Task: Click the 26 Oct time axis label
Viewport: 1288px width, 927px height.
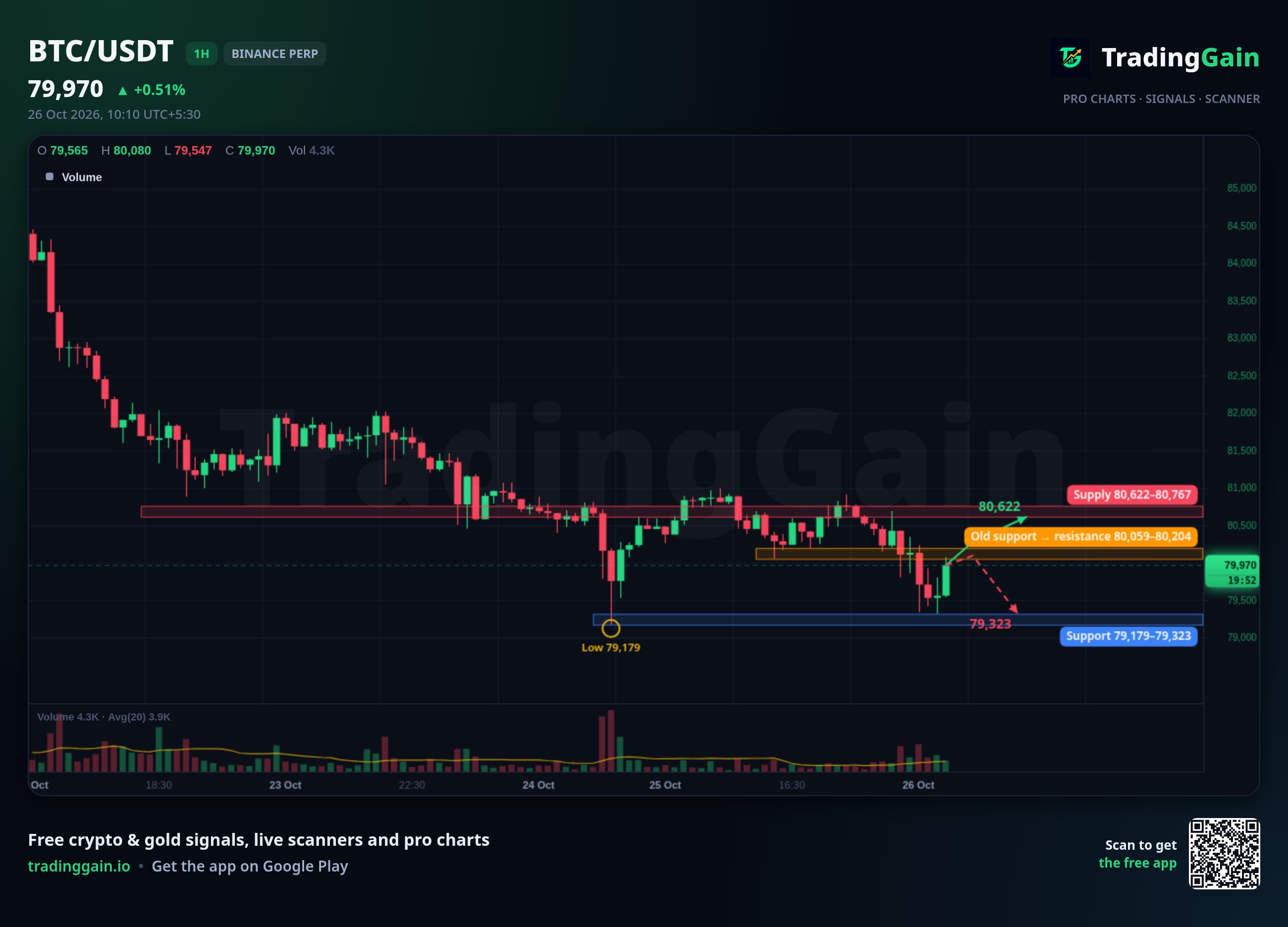Action: [x=918, y=784]
